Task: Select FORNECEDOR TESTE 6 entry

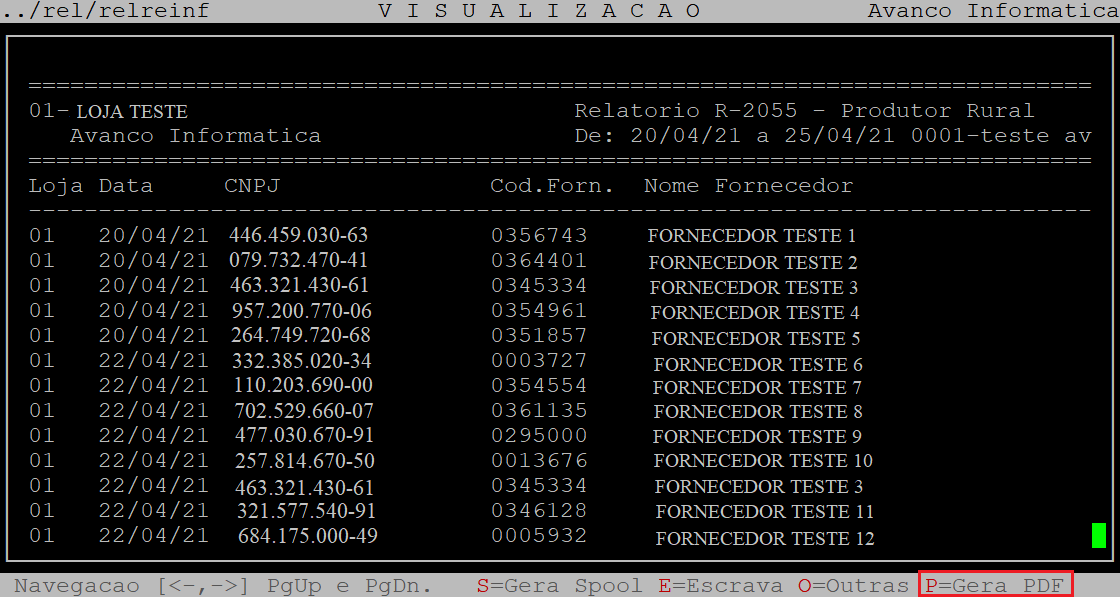Action: tap(758, 365)
